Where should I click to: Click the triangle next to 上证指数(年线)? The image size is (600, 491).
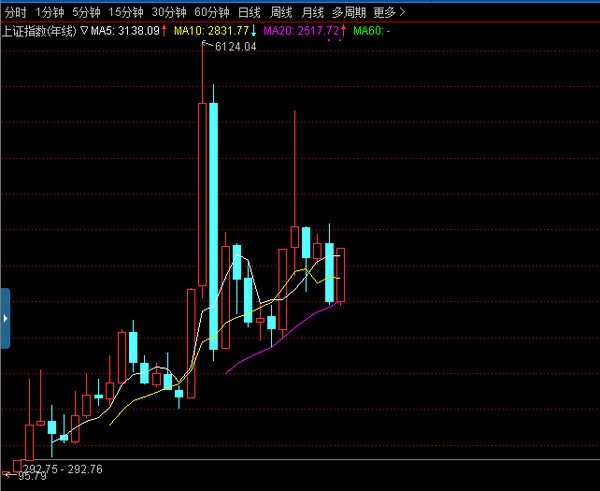(x=84, y=31)
